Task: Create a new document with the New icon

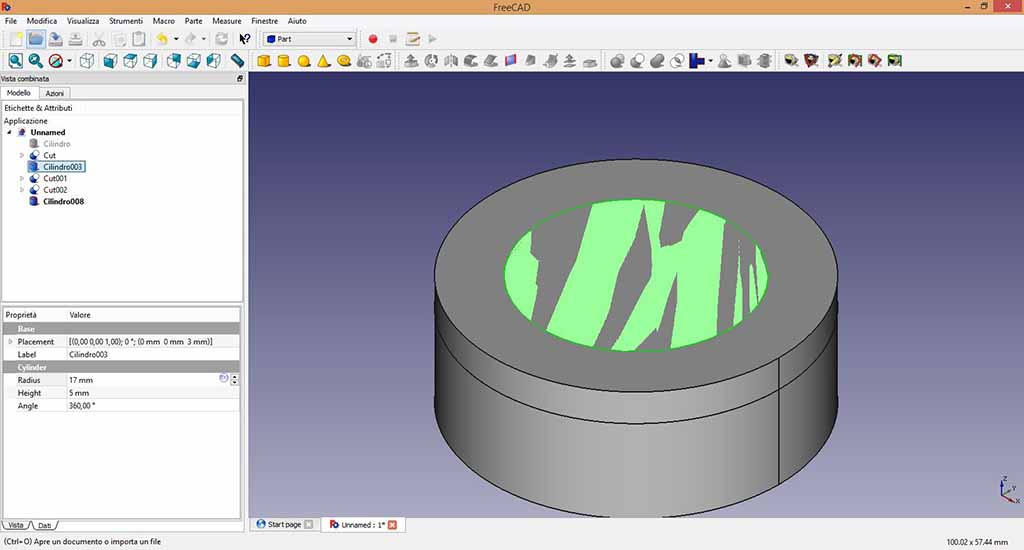Action: coord(16,39)
